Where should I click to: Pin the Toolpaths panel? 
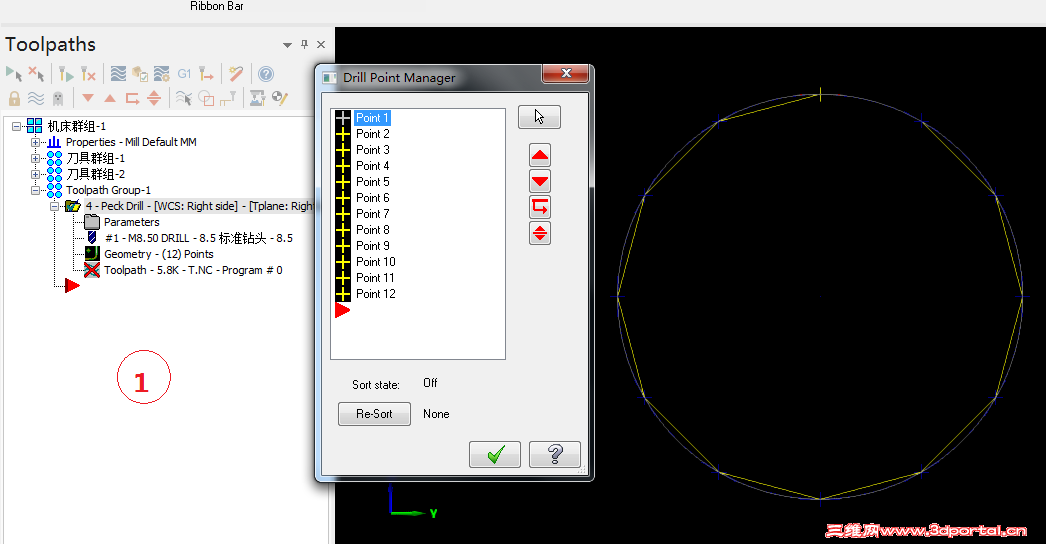[x=304, y=44]
